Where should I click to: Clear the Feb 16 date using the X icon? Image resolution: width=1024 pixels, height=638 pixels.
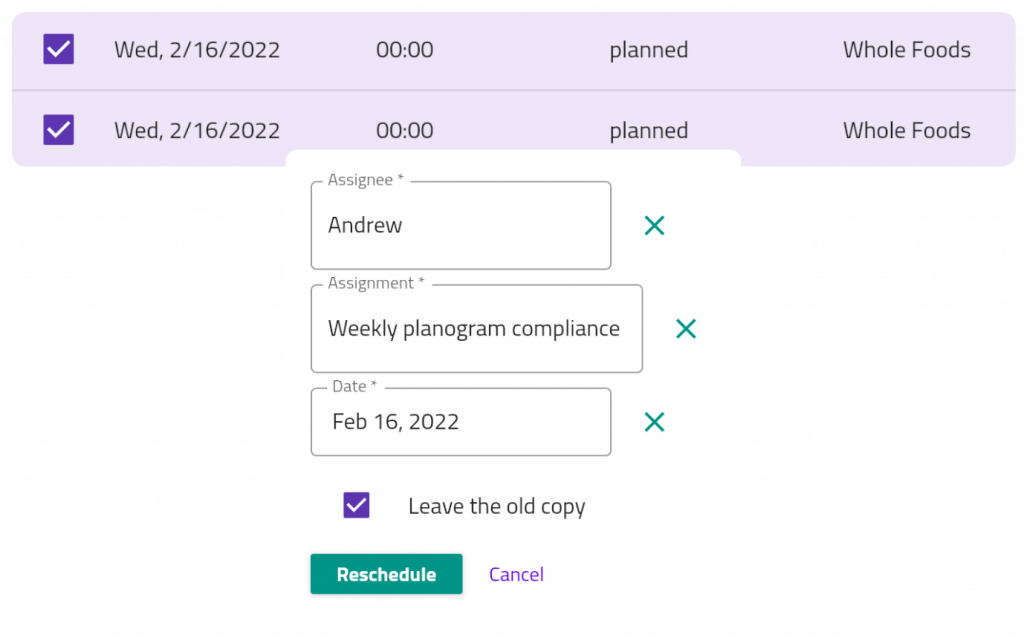click(655, 422)
